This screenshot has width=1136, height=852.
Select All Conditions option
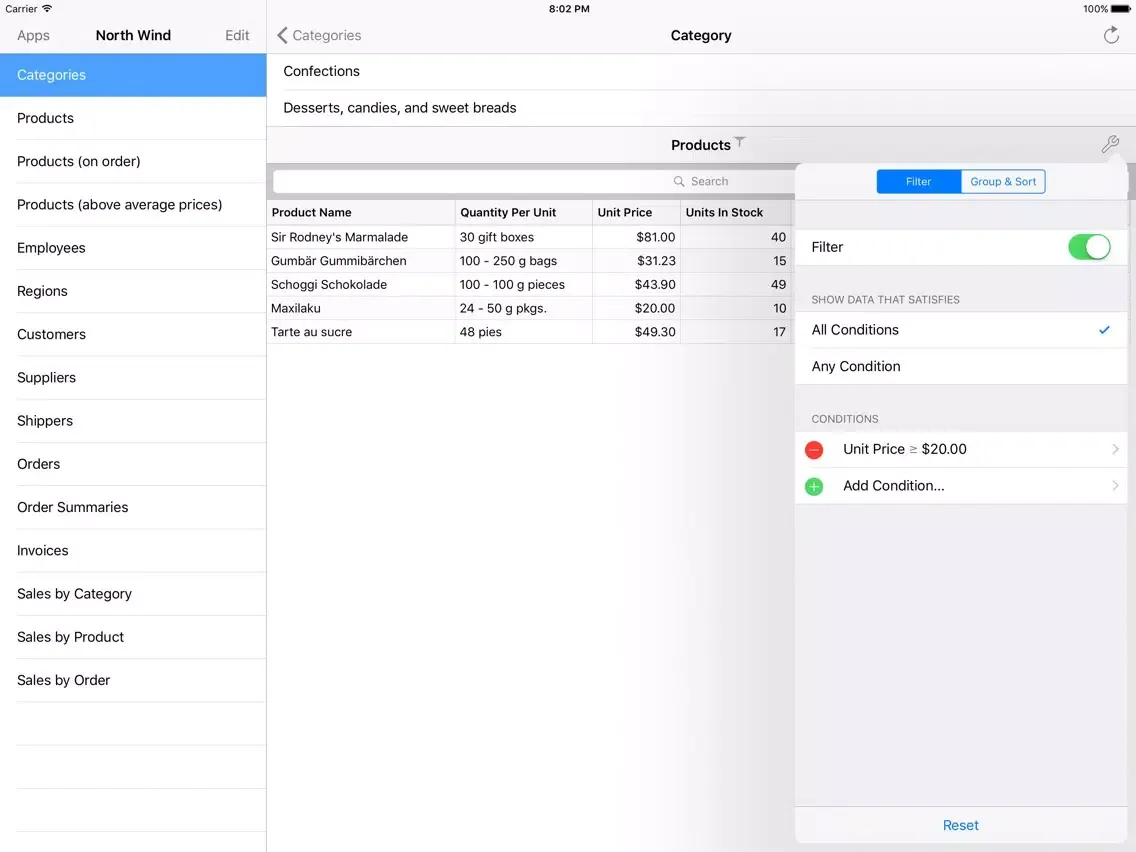pyautogui.click(x=961, y=330)
